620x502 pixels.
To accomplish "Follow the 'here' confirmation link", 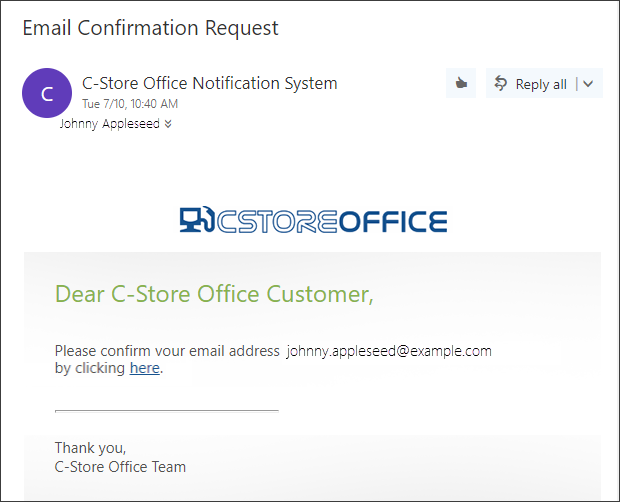I will point(145,368).
